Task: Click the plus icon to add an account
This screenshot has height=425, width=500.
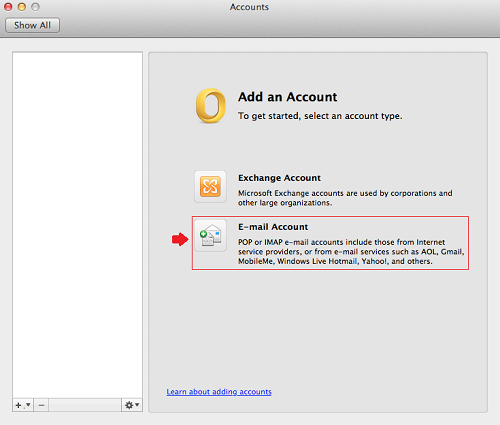Action: coord(18,405)
